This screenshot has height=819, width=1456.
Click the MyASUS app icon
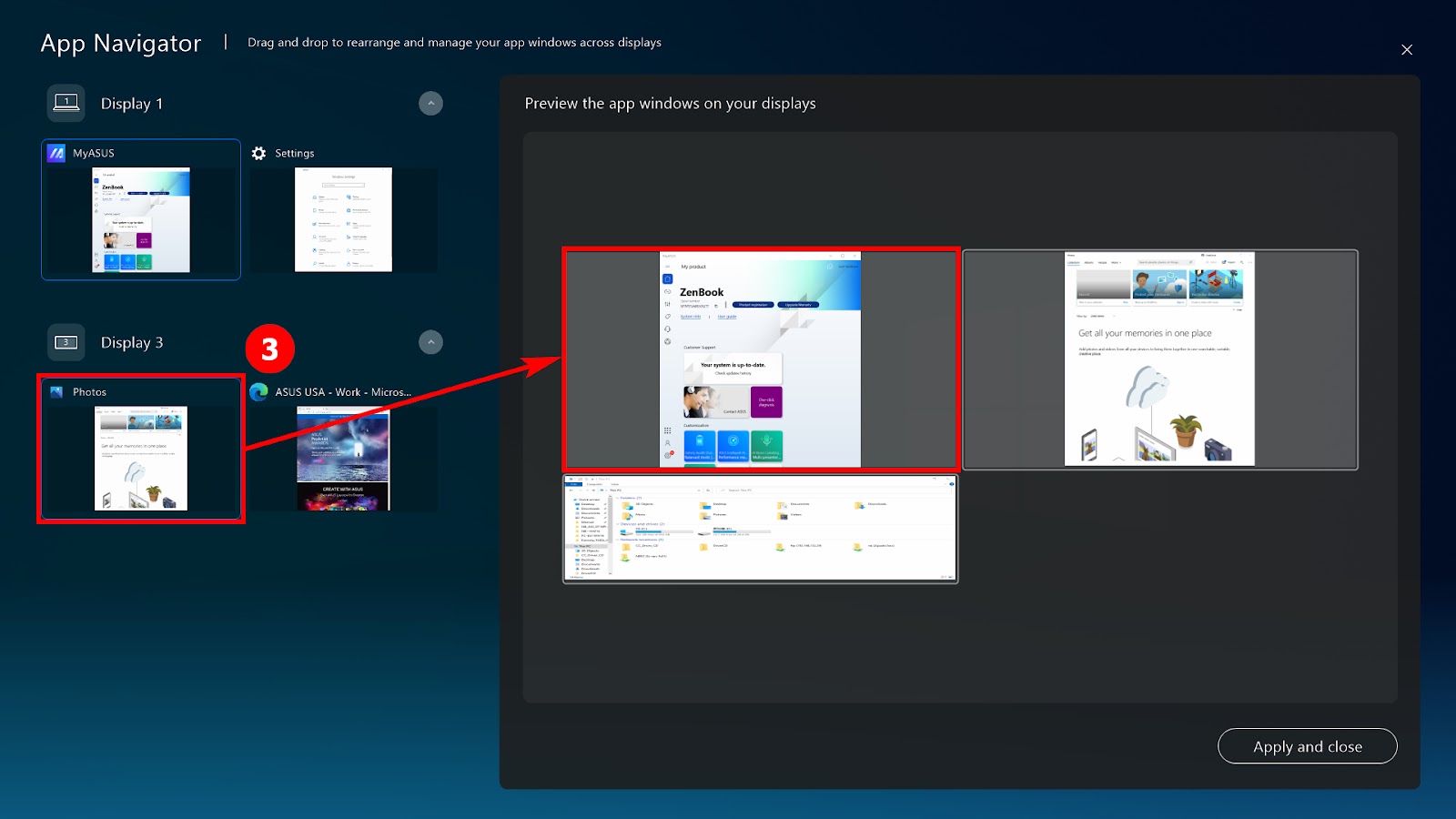(x=56, y=153)
